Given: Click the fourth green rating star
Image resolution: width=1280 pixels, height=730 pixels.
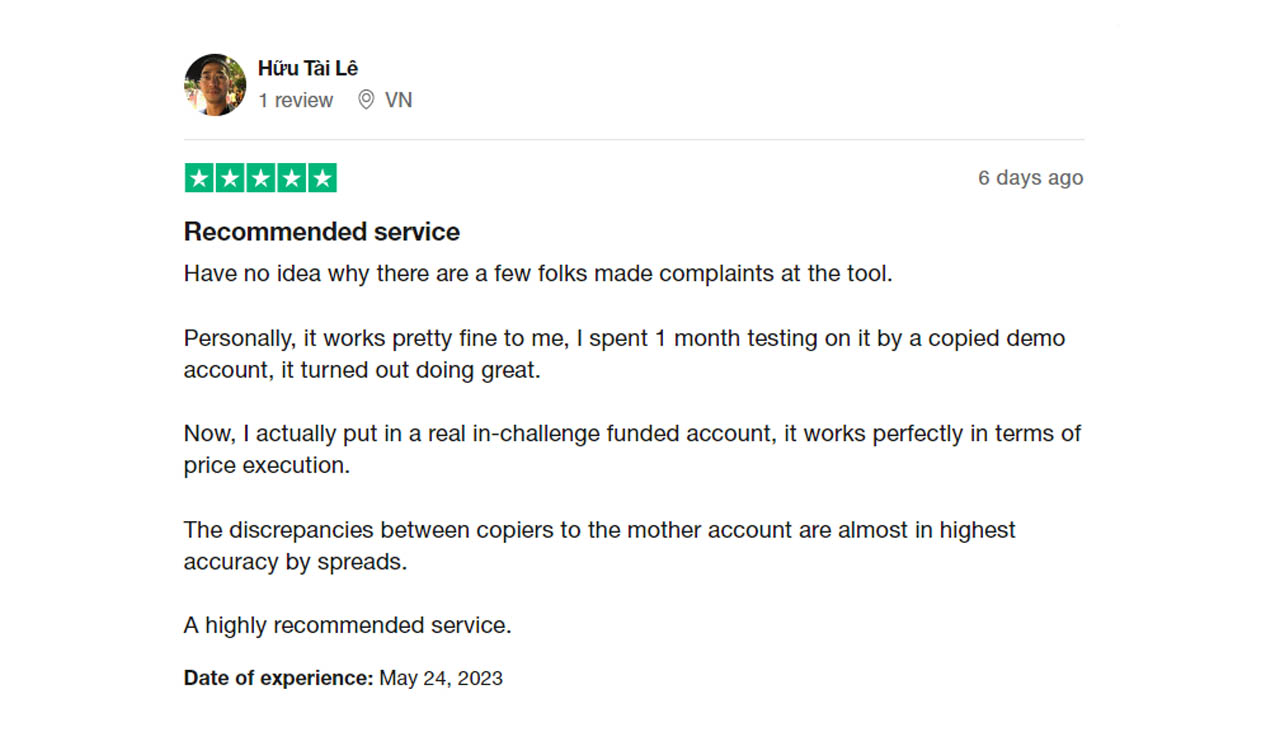Looking at the screenshot, I should [291, 178].
